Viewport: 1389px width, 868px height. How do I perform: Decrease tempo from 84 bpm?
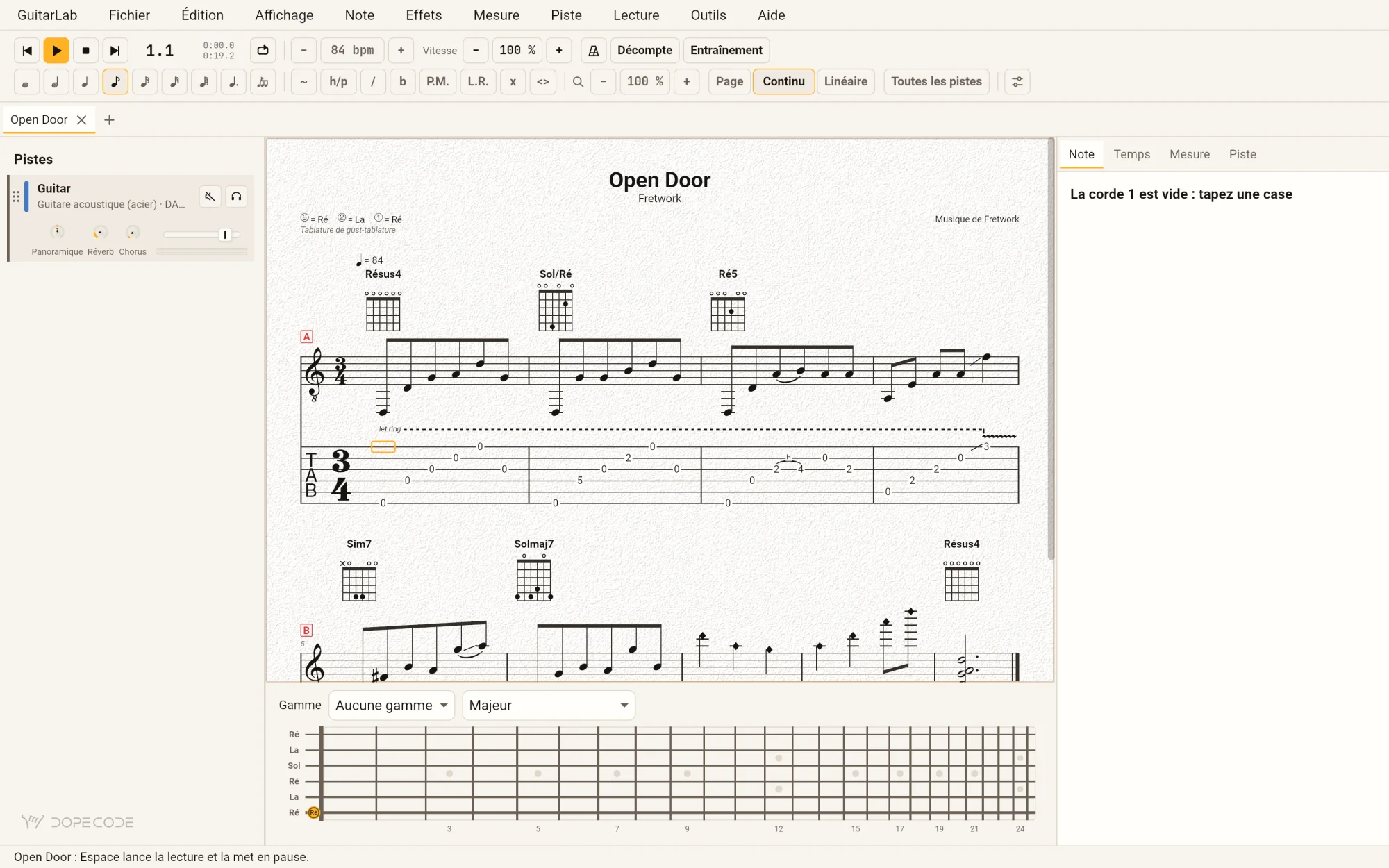(303, 51)
